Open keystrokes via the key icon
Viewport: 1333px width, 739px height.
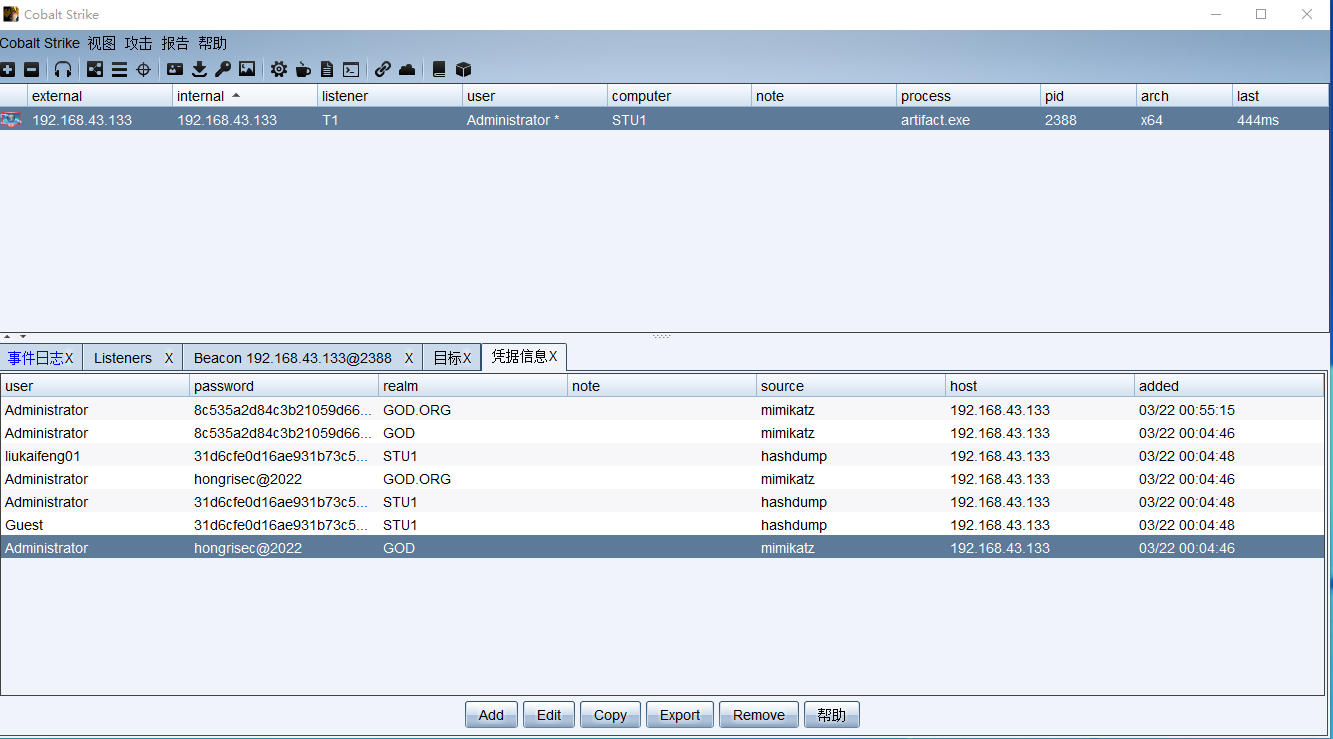(x=223, y=69)
